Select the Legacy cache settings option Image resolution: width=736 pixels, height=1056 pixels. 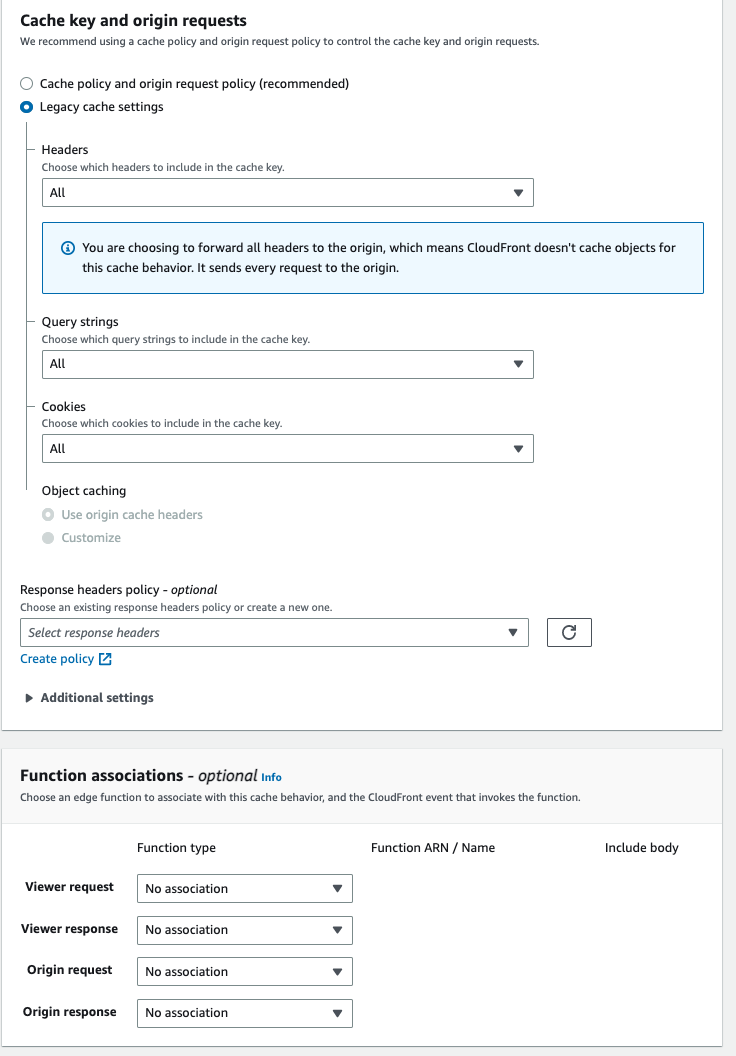[x=25, y=106]
